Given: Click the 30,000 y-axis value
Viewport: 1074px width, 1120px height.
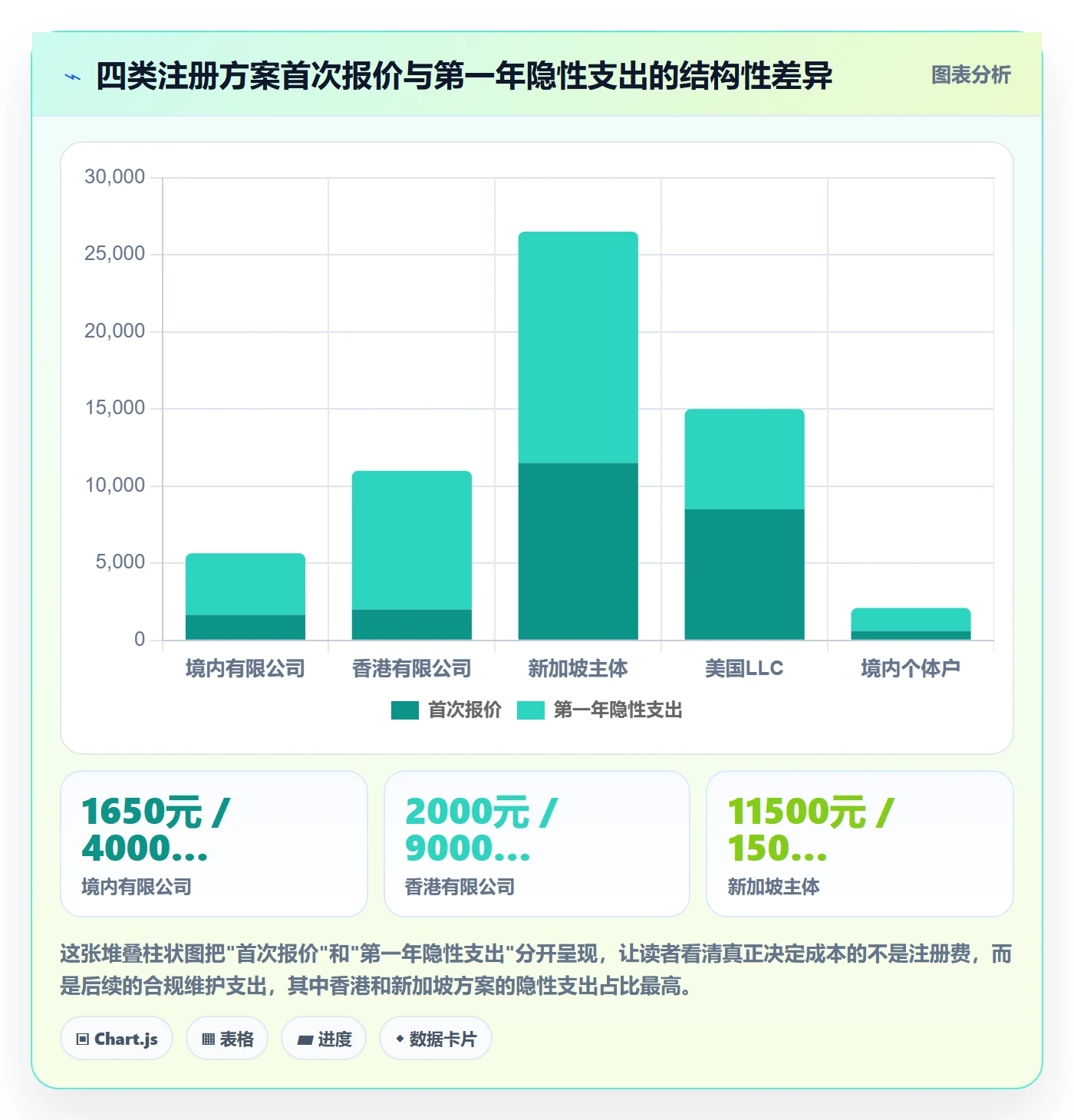Looking at the screenshot, I should tap(115, 177).
